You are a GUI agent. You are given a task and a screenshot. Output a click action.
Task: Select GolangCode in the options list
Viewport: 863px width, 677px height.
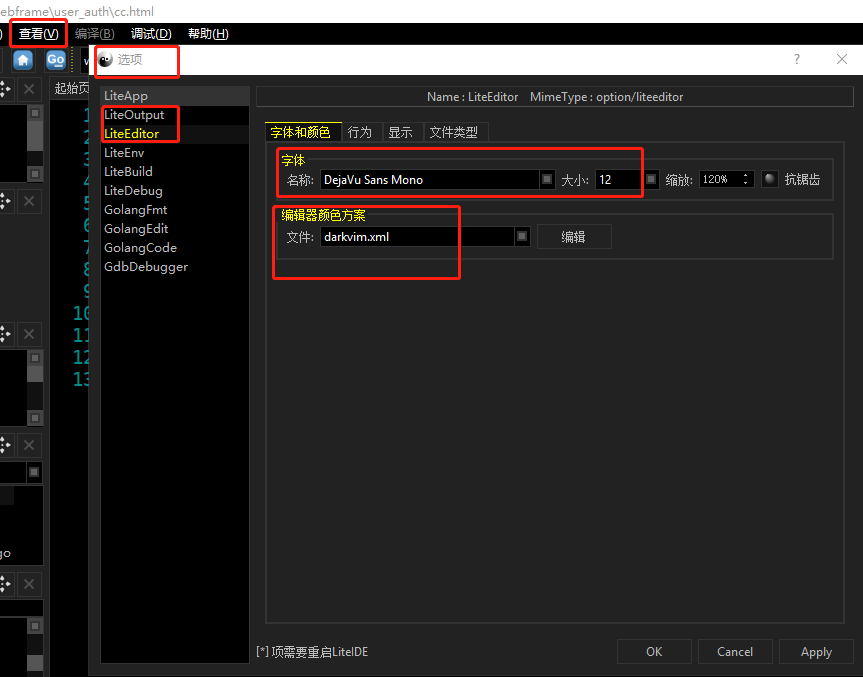coord(175,248)
